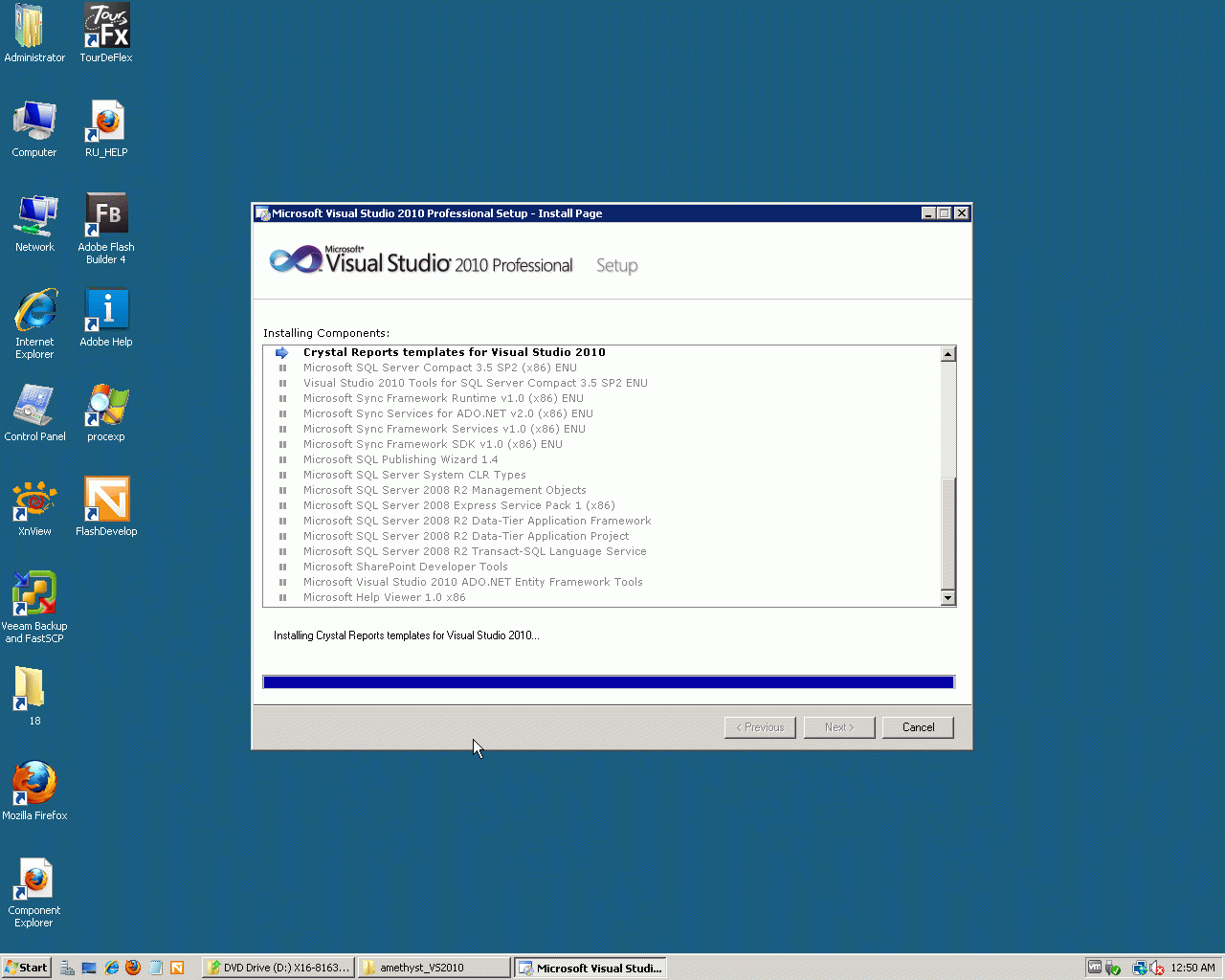Open Veeam Backup and FastSCP shortcut
Viewport: 1225px width, 980px height.
[x=34, y=608]
